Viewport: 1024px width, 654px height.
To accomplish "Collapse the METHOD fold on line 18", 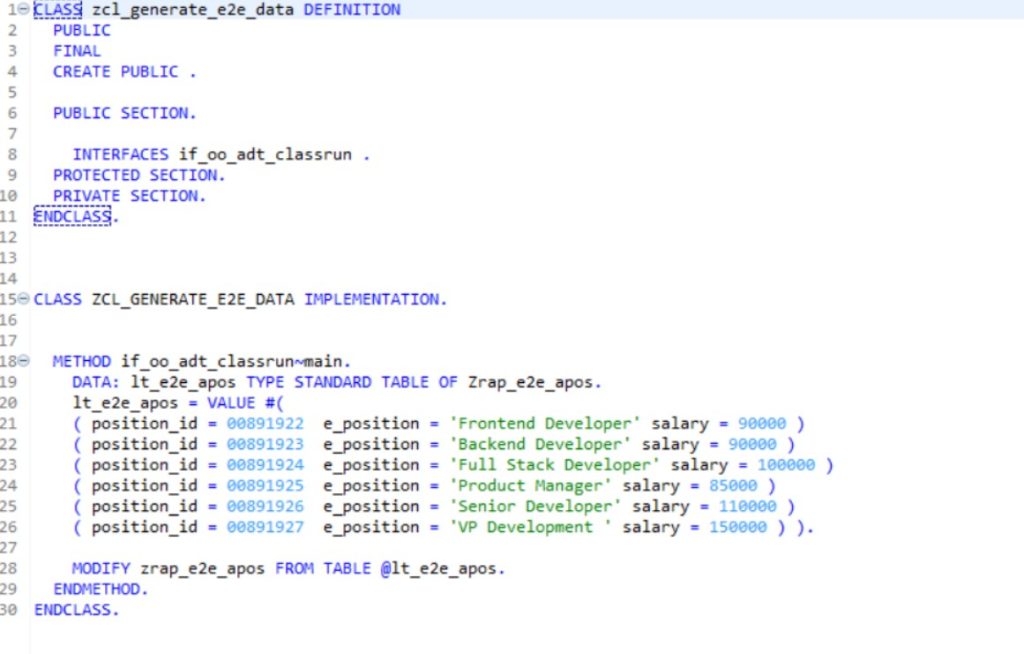I will pyautogui.click(x=24, y=361).
